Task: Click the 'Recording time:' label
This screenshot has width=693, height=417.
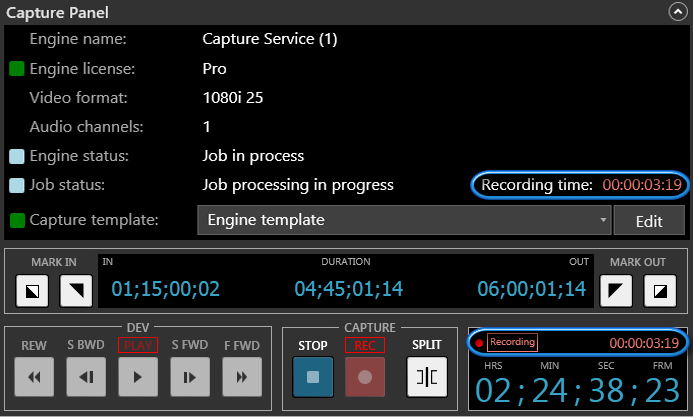Action: point(537,185)
